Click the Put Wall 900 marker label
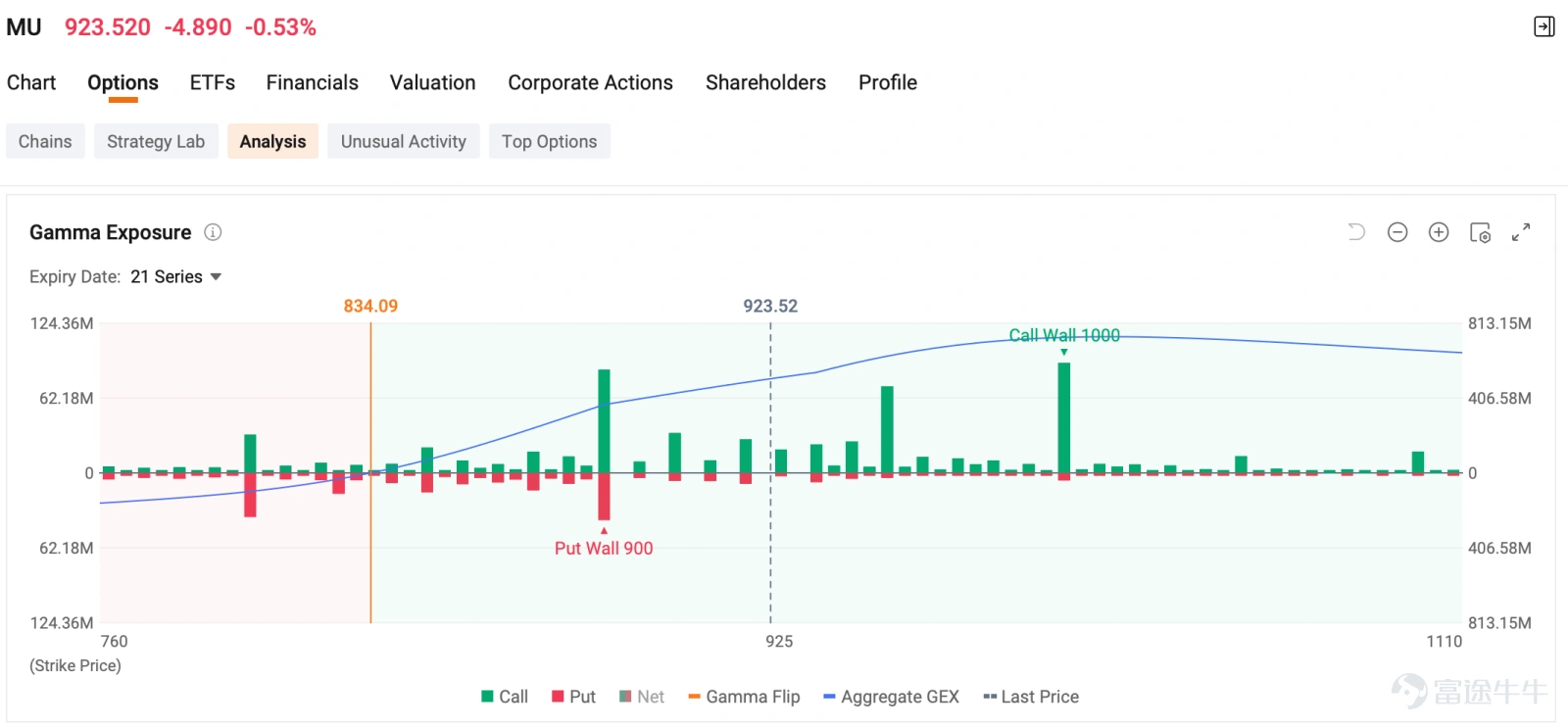Screen dimensions: 1568x727 (604, 549)
